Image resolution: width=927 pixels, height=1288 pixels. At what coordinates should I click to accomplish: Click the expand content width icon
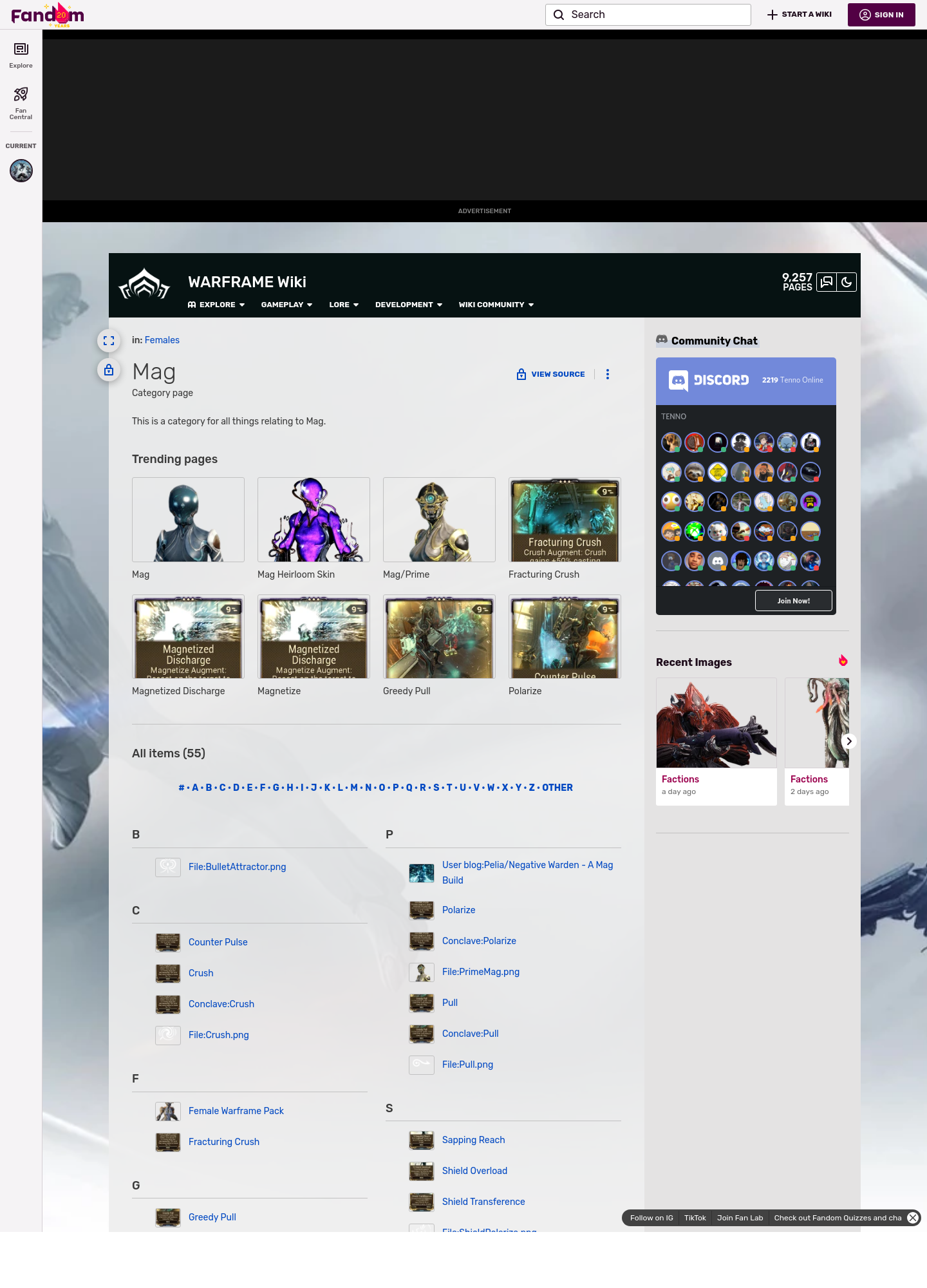[x=109, y=341]
